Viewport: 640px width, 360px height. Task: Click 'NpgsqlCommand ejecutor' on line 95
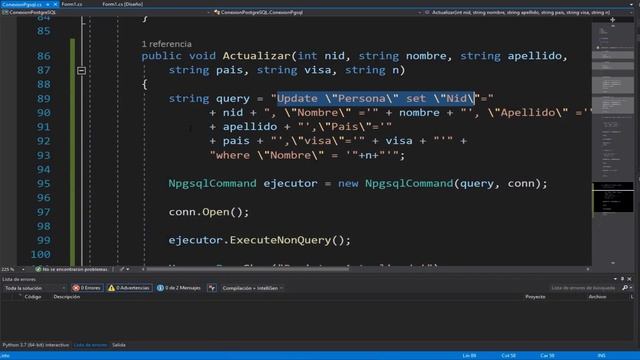click(x=243, y=183)
